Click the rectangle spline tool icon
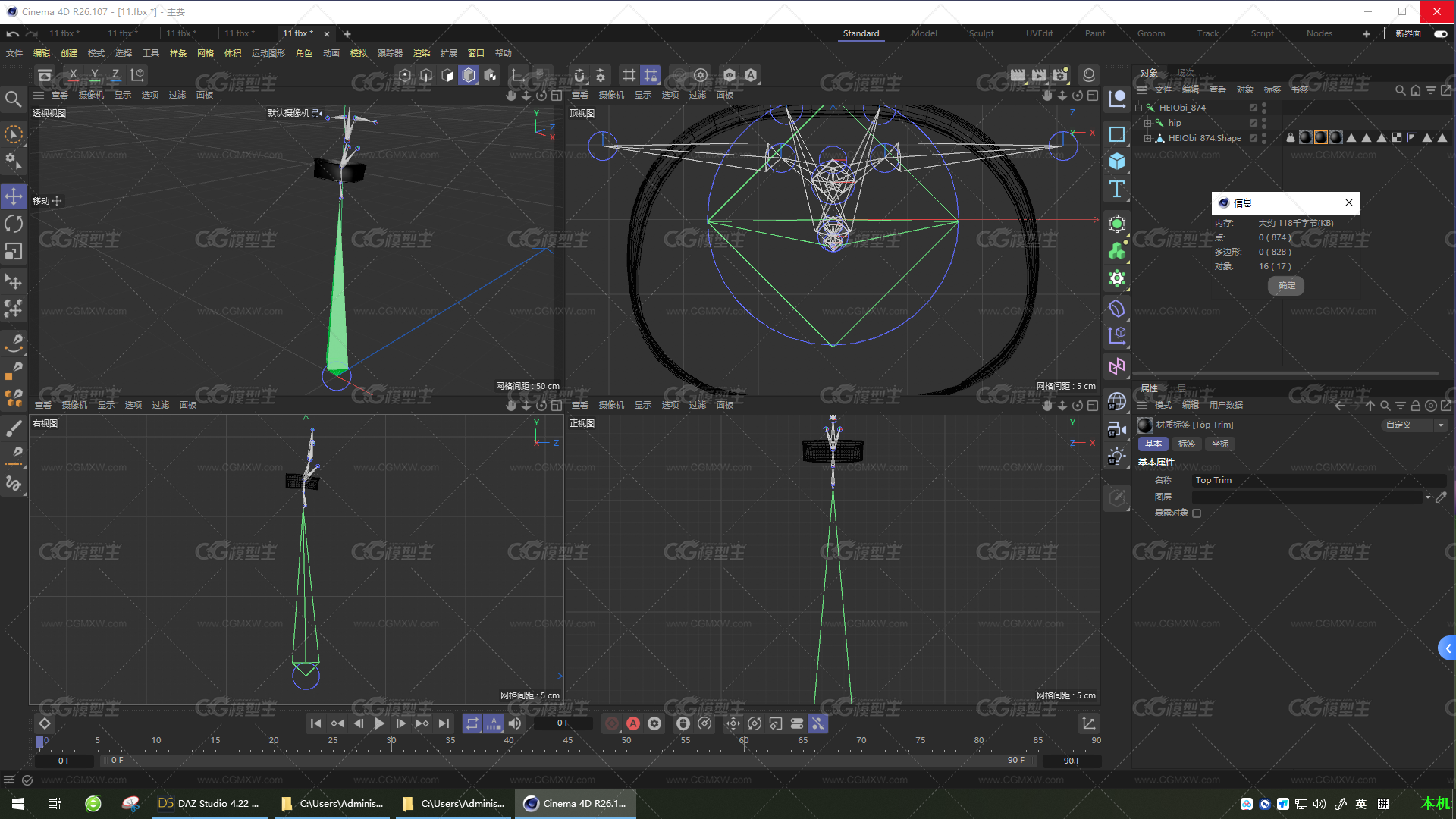 point(1117,134)
